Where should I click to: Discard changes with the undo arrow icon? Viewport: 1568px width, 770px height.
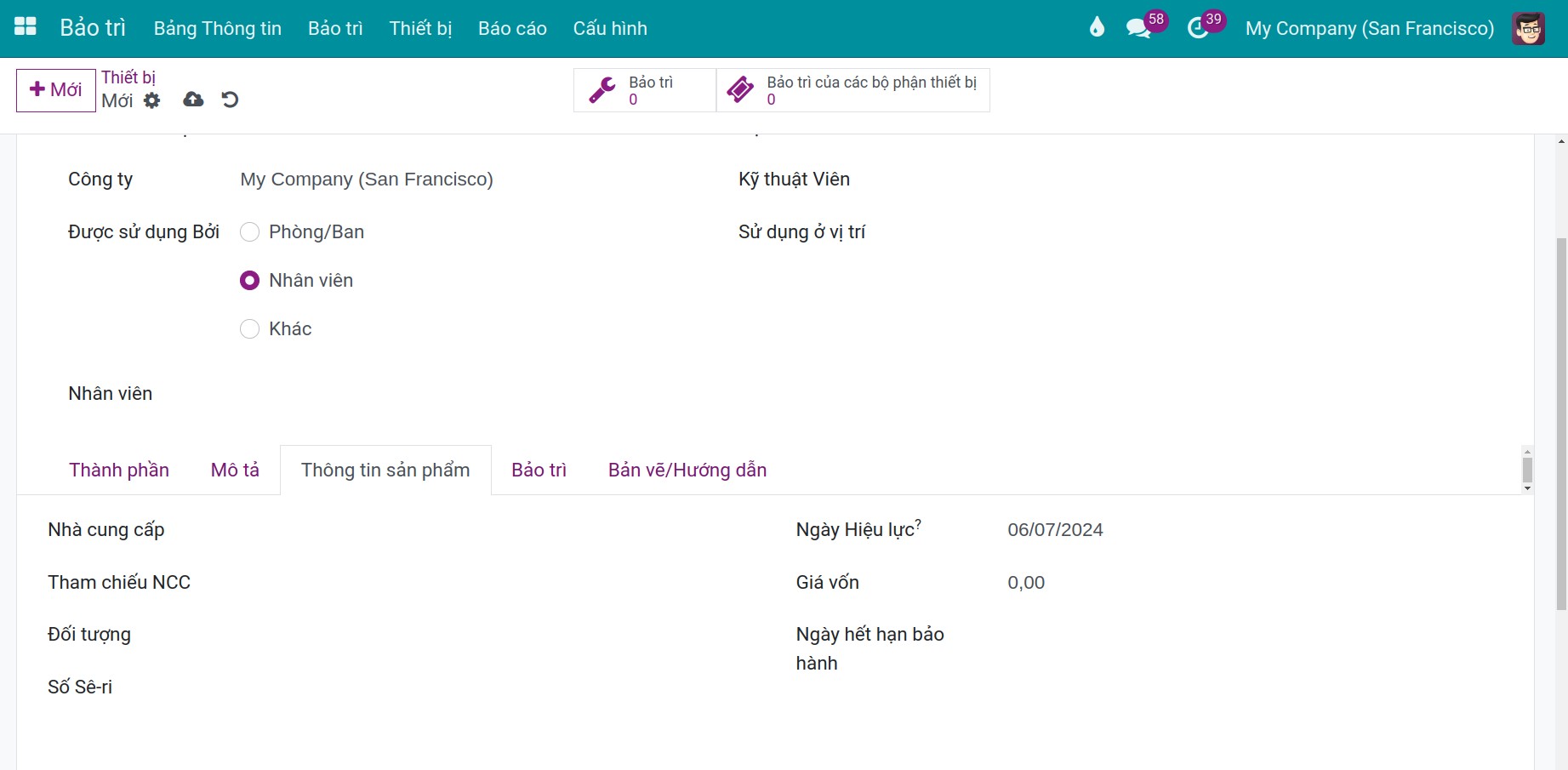(x=230, y=100)
